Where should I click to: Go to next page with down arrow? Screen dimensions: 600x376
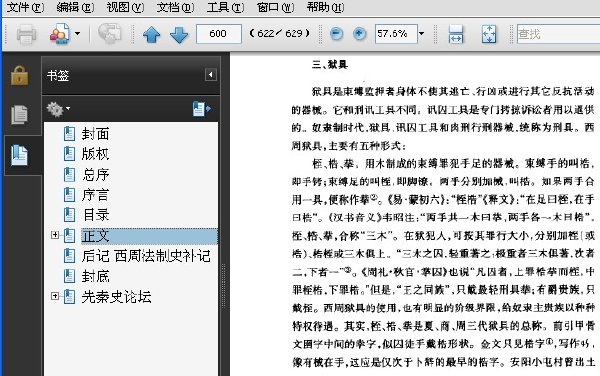[179, 34]
